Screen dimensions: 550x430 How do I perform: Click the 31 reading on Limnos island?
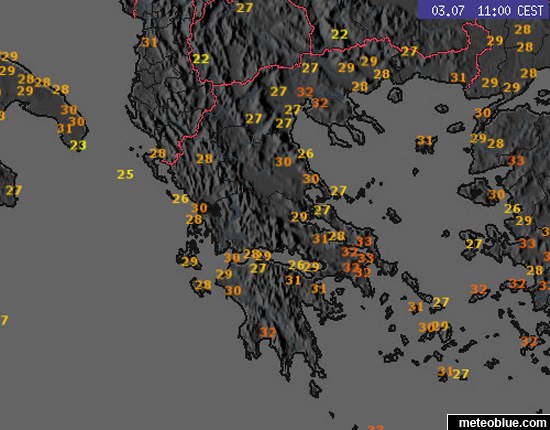[x=425, y=141]
